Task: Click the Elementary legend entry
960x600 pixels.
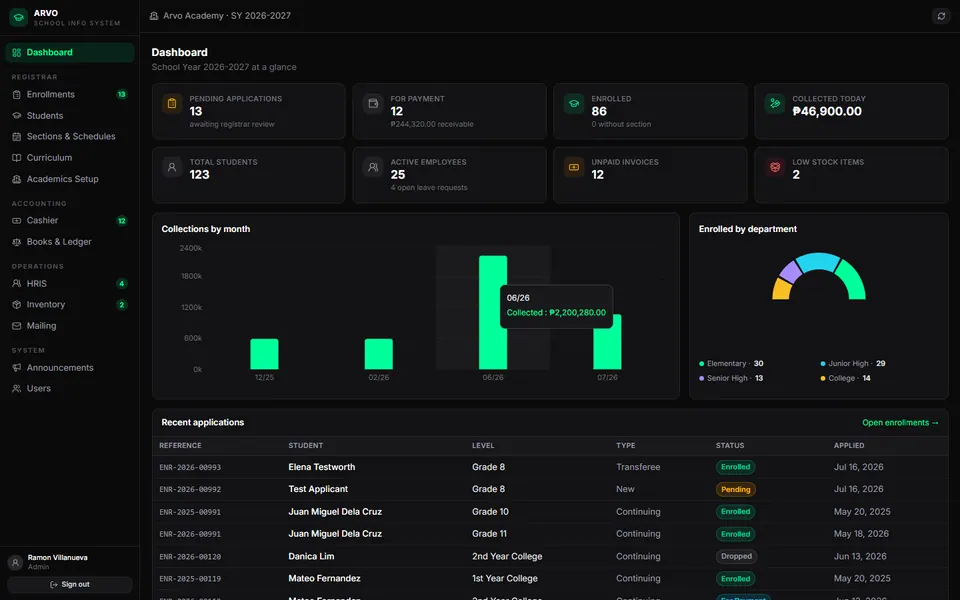Action: point(731,364)
